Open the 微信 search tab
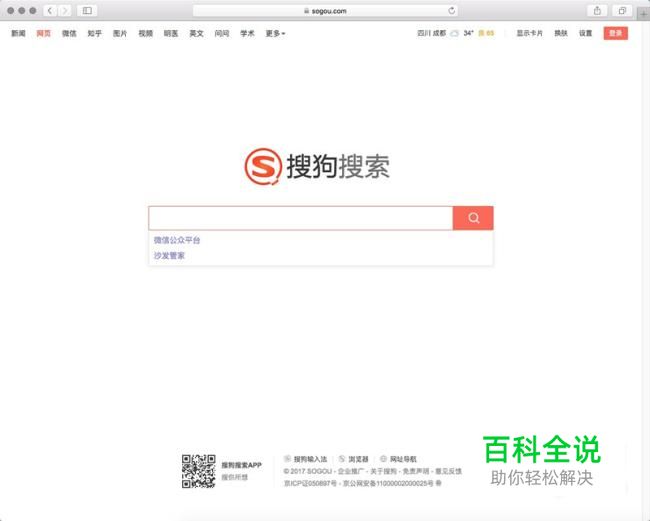This screenshot has height=521, width=650. tap(69, 33)
